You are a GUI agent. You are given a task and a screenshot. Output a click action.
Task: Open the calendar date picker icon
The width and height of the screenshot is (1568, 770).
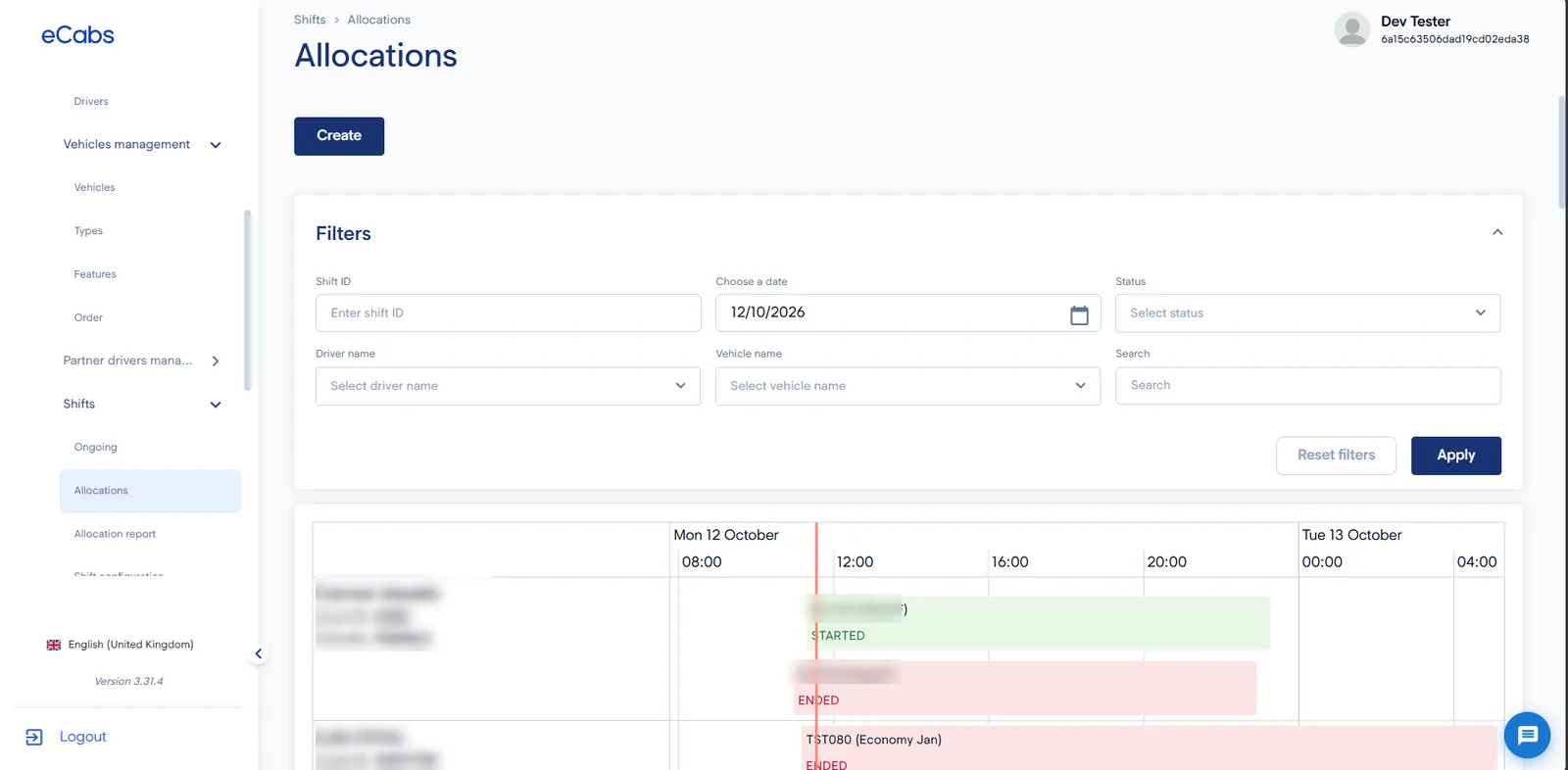[1079, 315]
